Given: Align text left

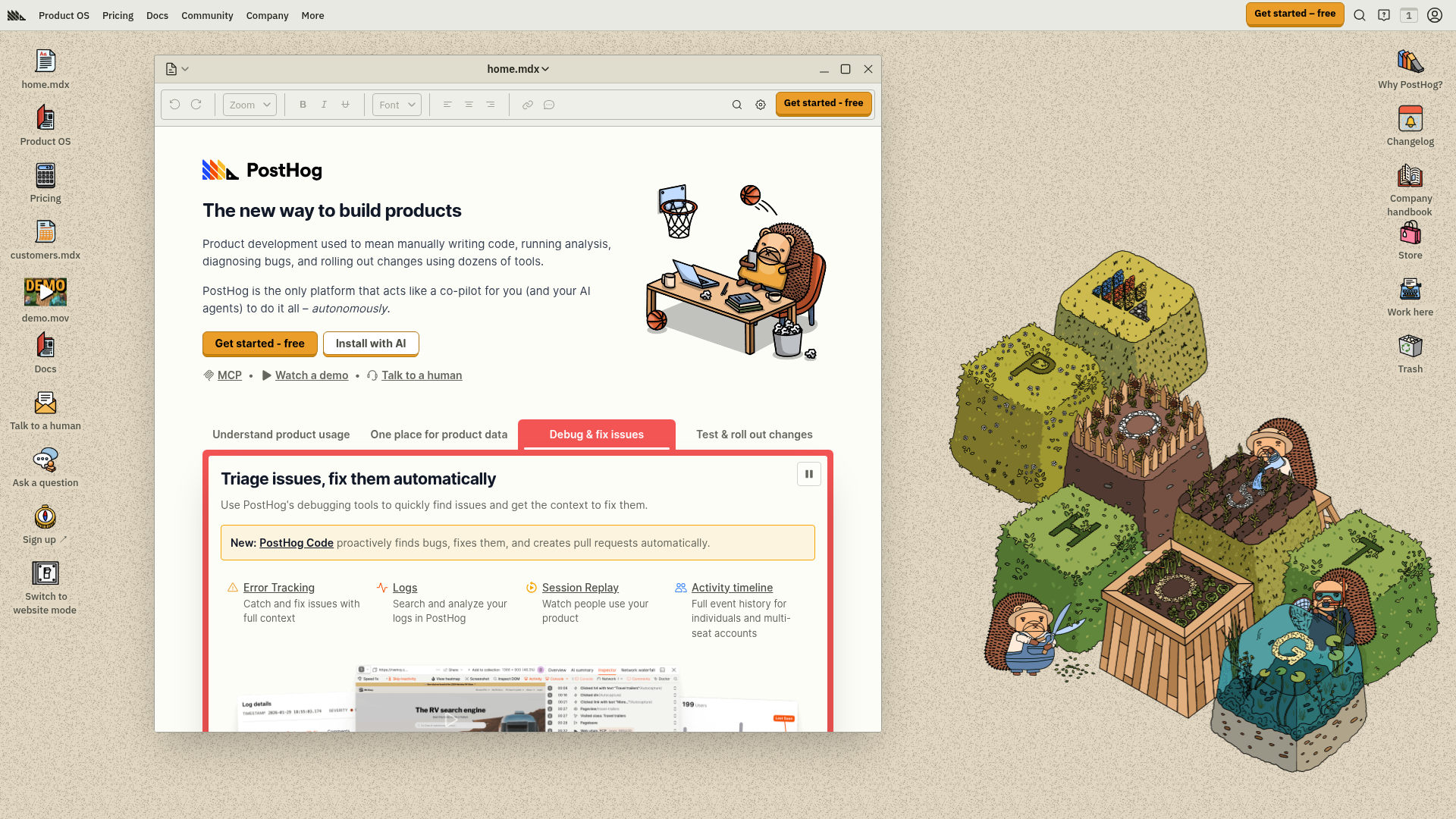Looking at the screenshot, I should tap(447, 105).
